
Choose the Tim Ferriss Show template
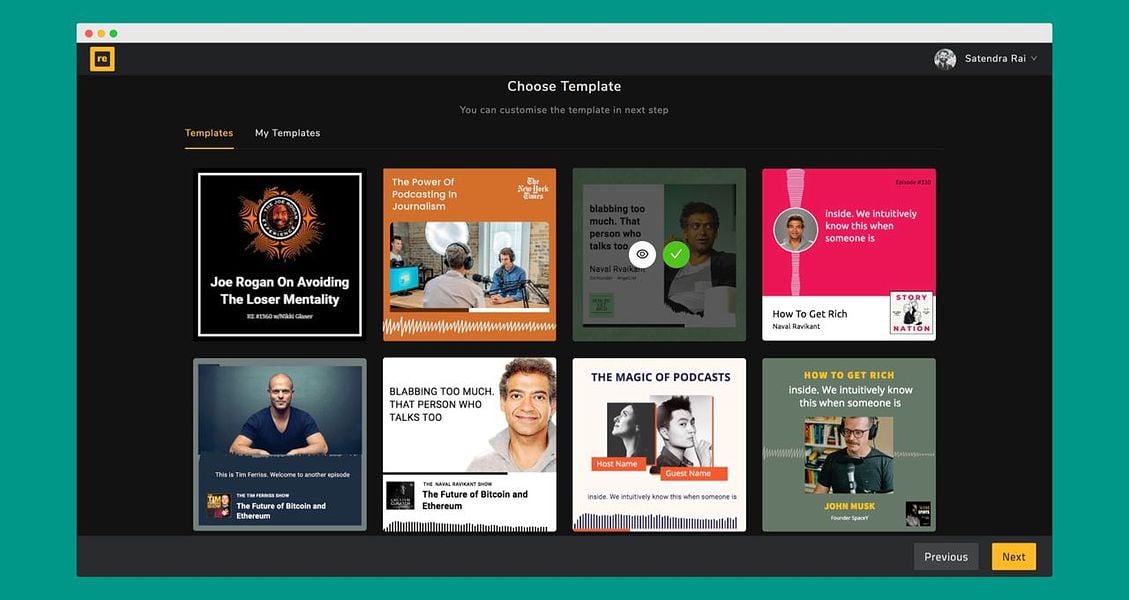tap(280, 444)
